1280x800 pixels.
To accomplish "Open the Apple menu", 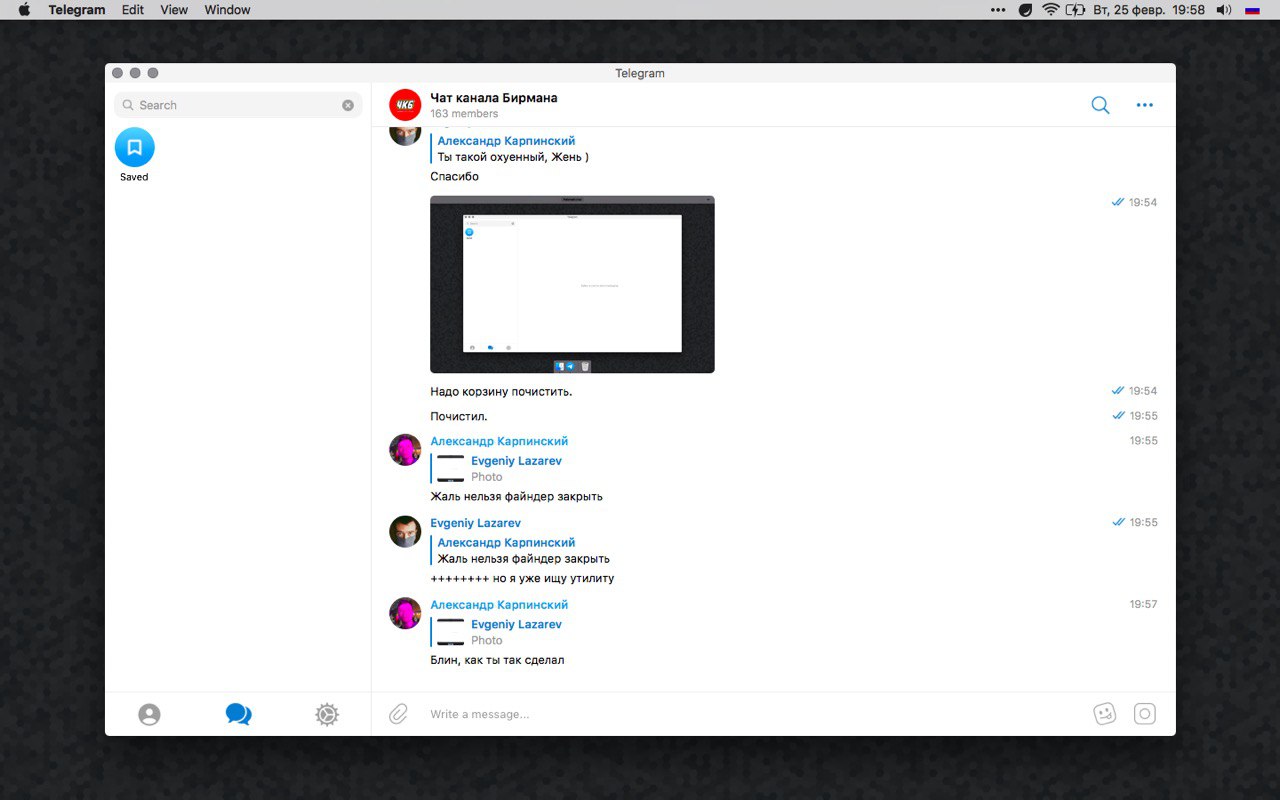I will click(x=24, y=10).
